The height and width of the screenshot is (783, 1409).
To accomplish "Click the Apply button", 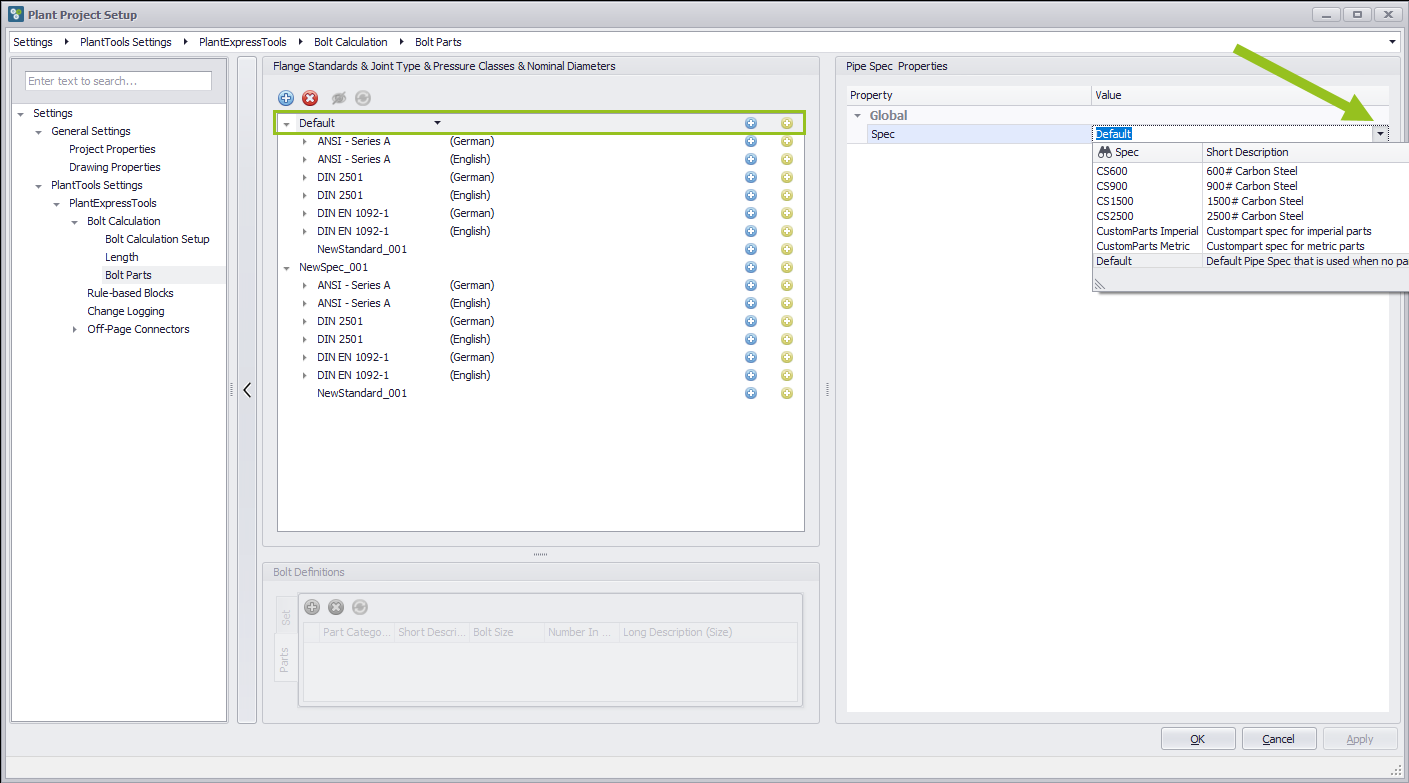I will point(1360,739).
